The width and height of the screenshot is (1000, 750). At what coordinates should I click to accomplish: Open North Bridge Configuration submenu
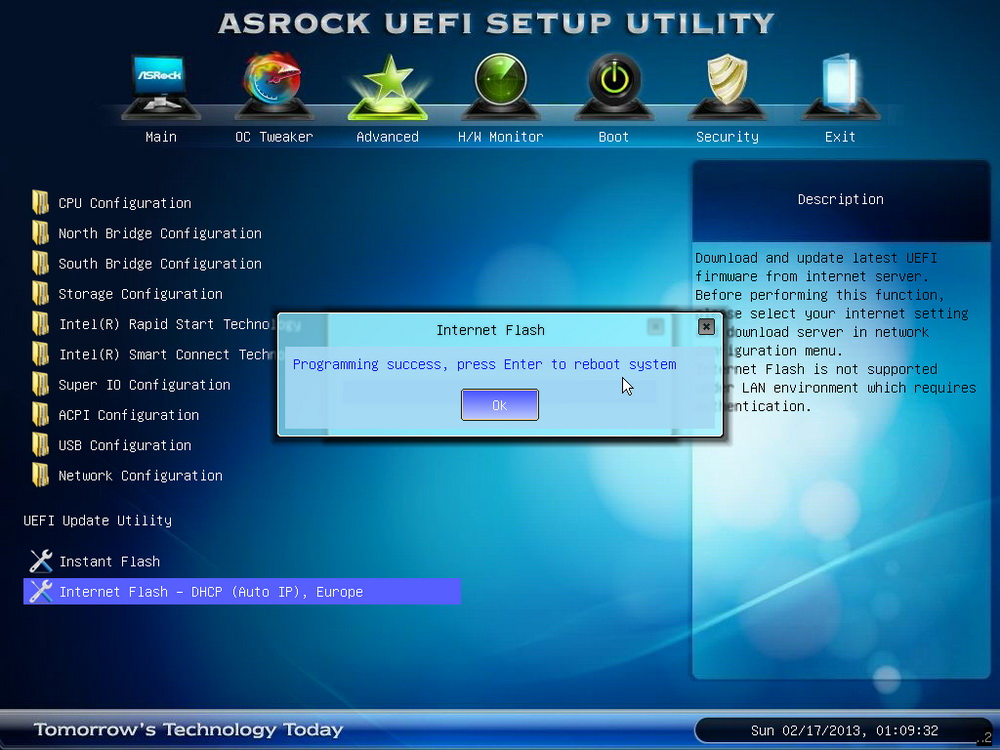[x=160, y=233]
